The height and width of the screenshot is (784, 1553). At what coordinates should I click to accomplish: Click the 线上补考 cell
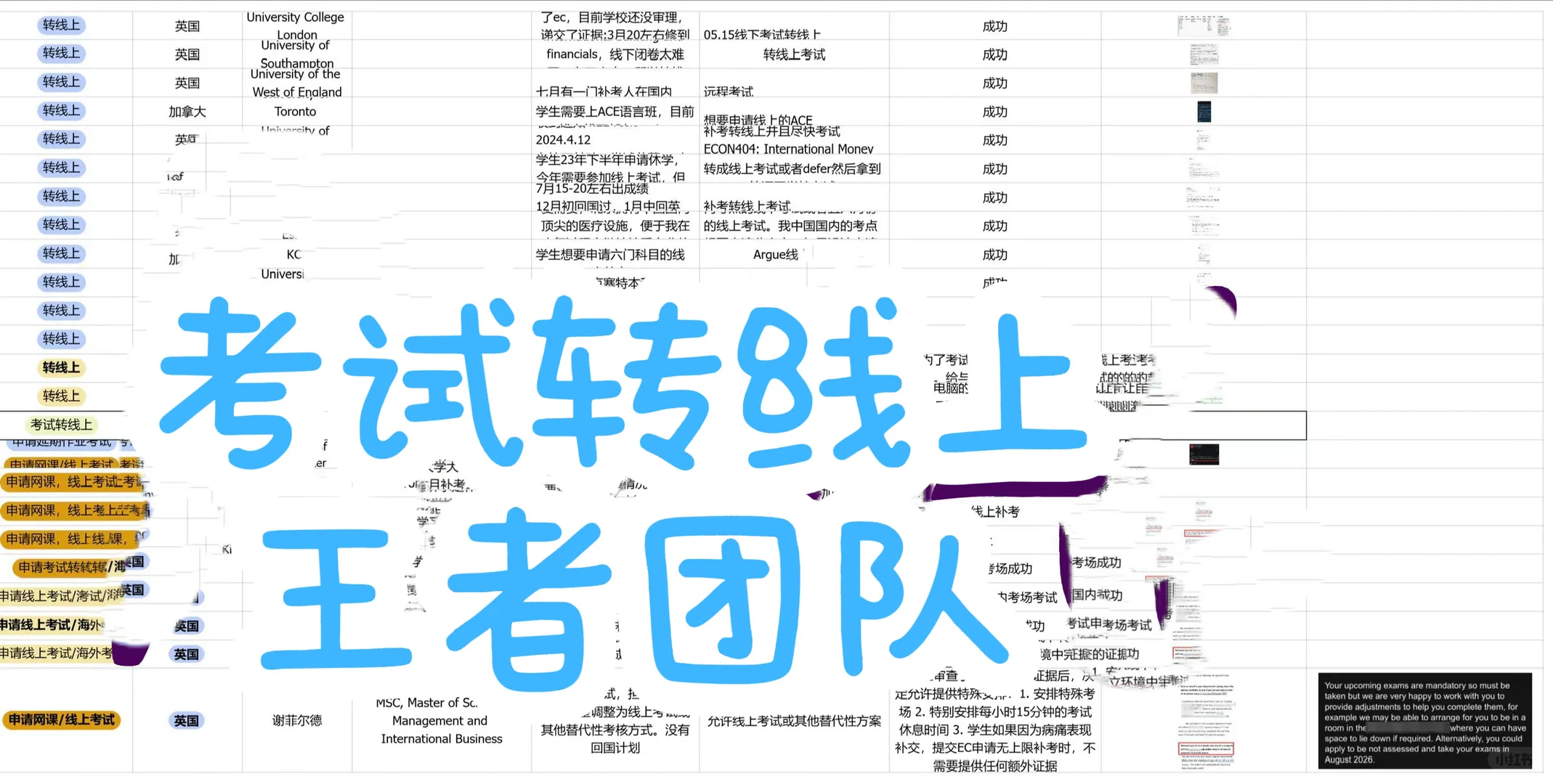(995, 512)
